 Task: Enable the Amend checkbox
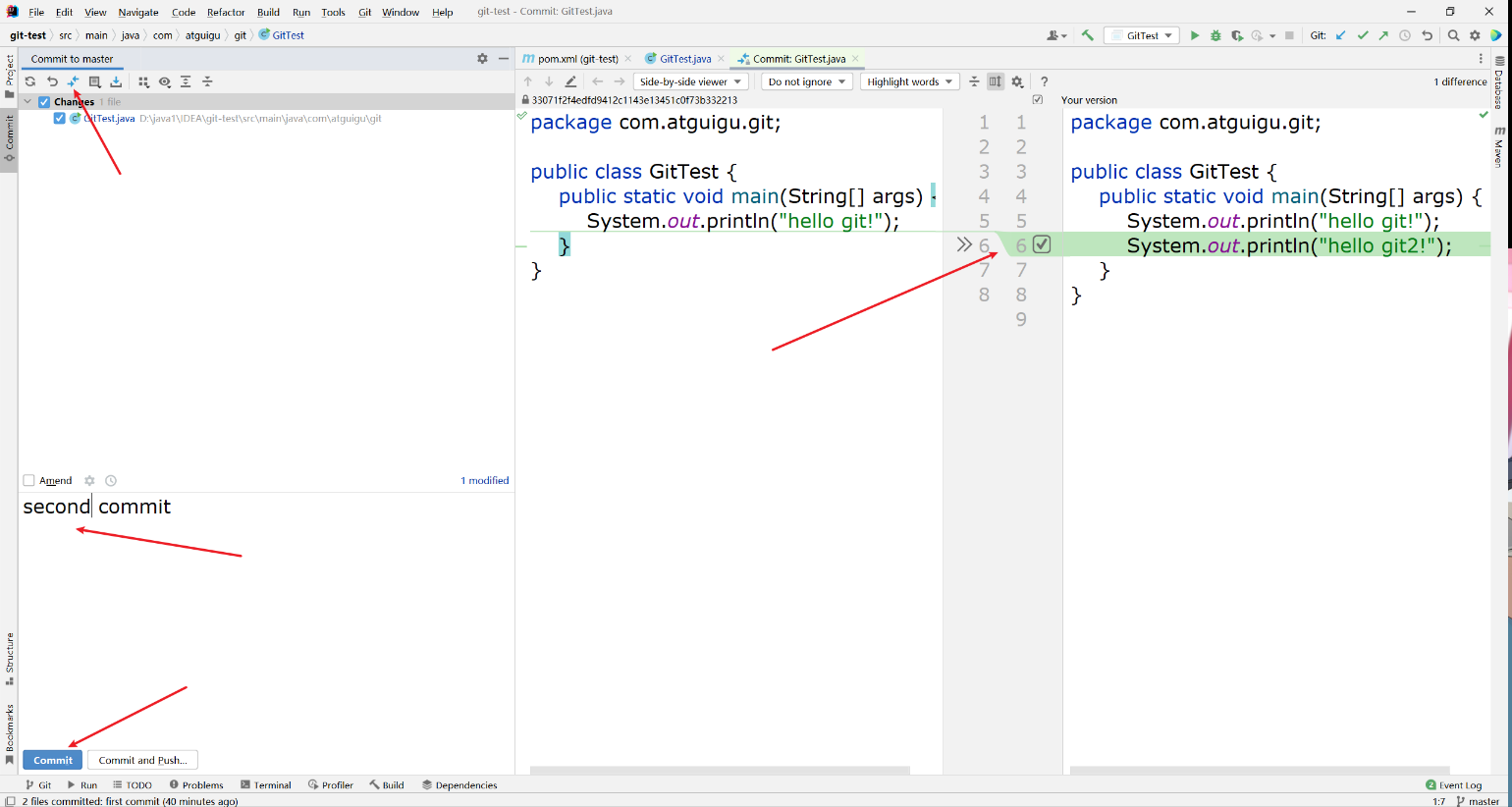click(x=28, y=481)
